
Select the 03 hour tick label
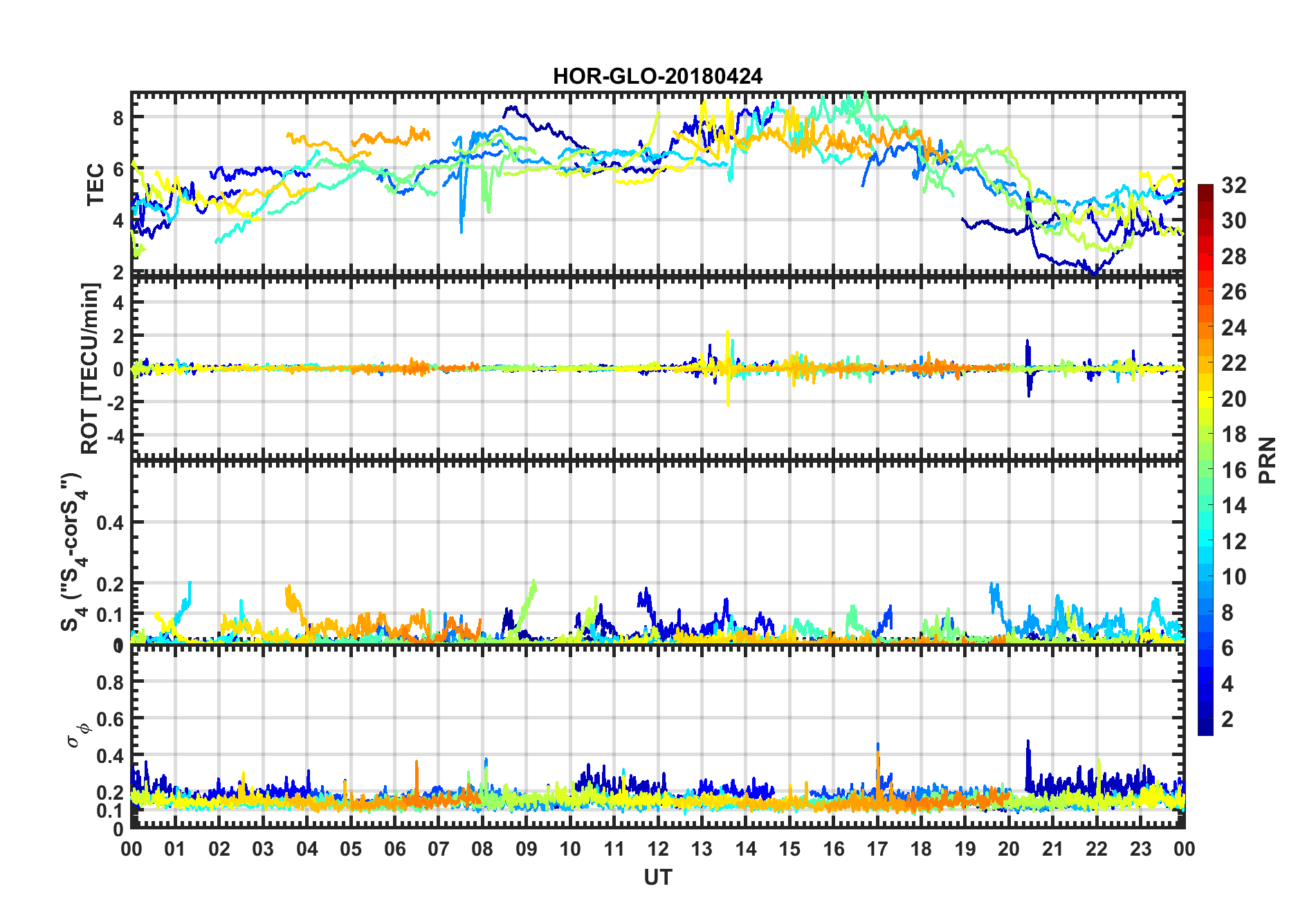point(263,849)
